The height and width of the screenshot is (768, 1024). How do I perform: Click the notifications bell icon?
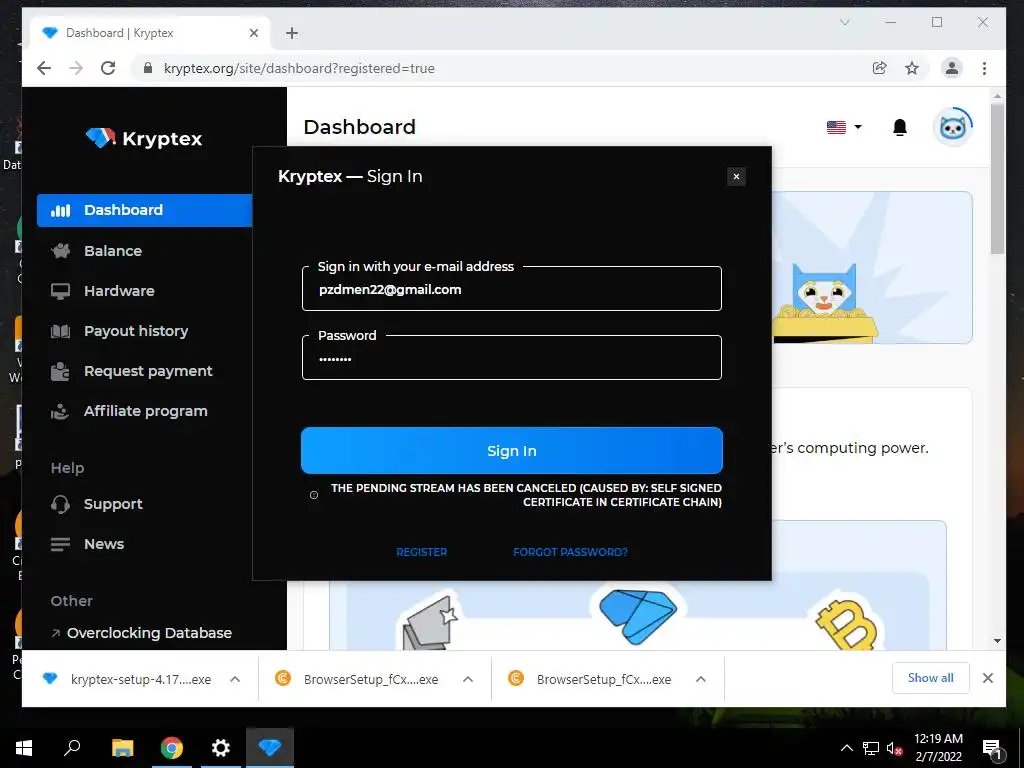tap(900, 127)
